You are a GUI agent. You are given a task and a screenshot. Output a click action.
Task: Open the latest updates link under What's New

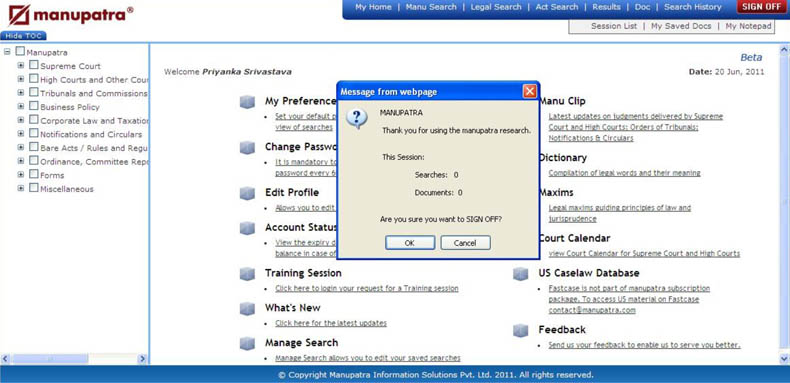point(331,323)
